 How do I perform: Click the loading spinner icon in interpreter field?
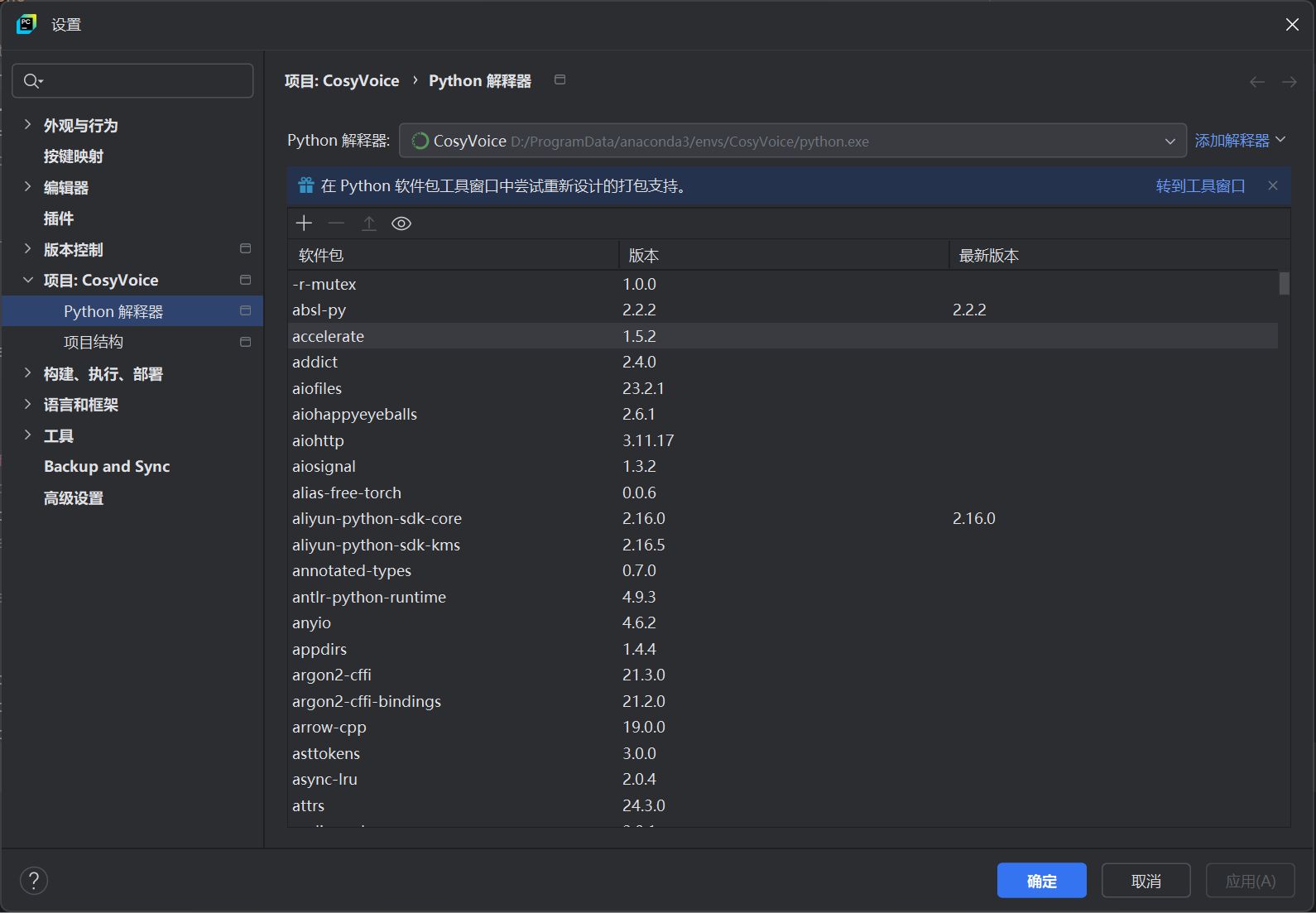click(x=420, y=141)
